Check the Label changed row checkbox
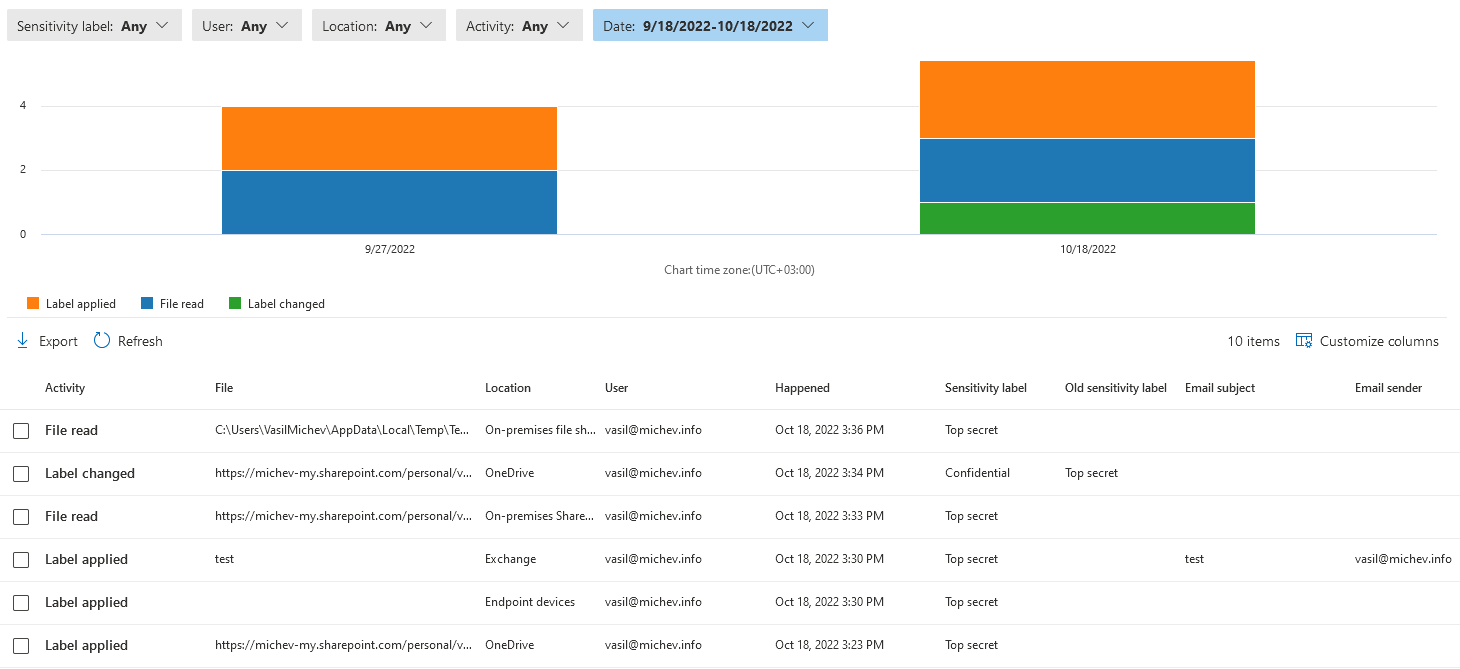Screen dimensions: 1460x669 pos(21,473)
